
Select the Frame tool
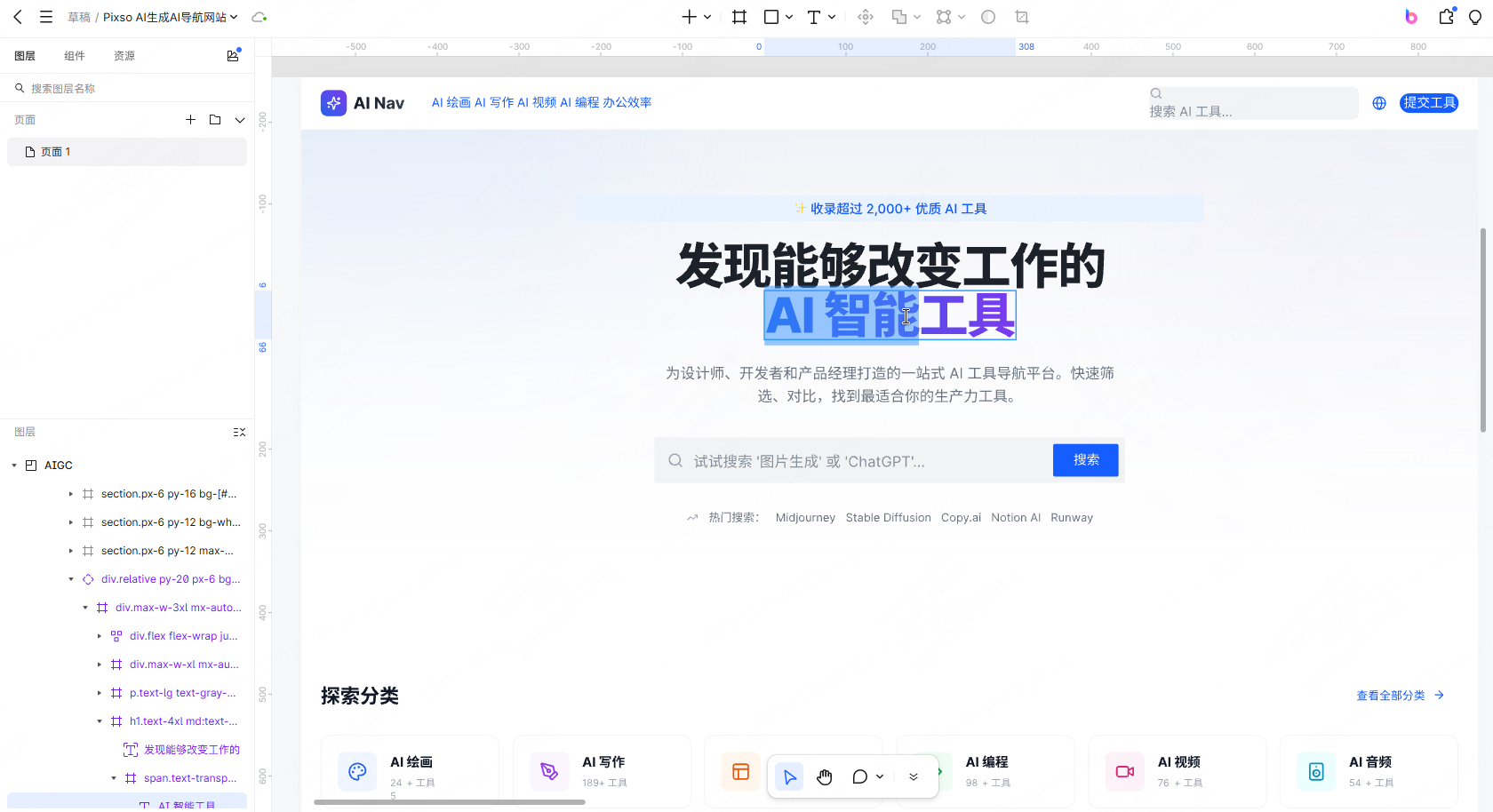(x=739, y=17)
